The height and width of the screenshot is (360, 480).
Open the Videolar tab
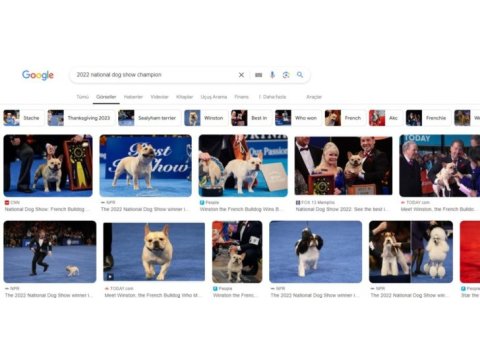(x=159, y=97)
